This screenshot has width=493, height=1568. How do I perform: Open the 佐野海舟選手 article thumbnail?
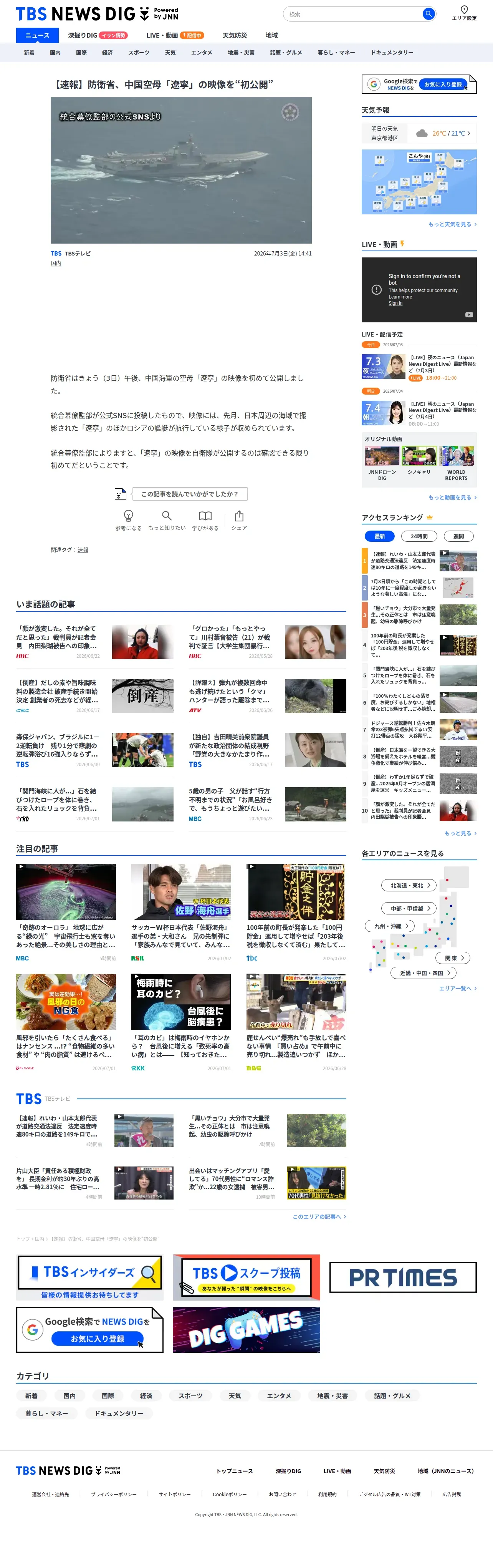(x=181, y=892)
